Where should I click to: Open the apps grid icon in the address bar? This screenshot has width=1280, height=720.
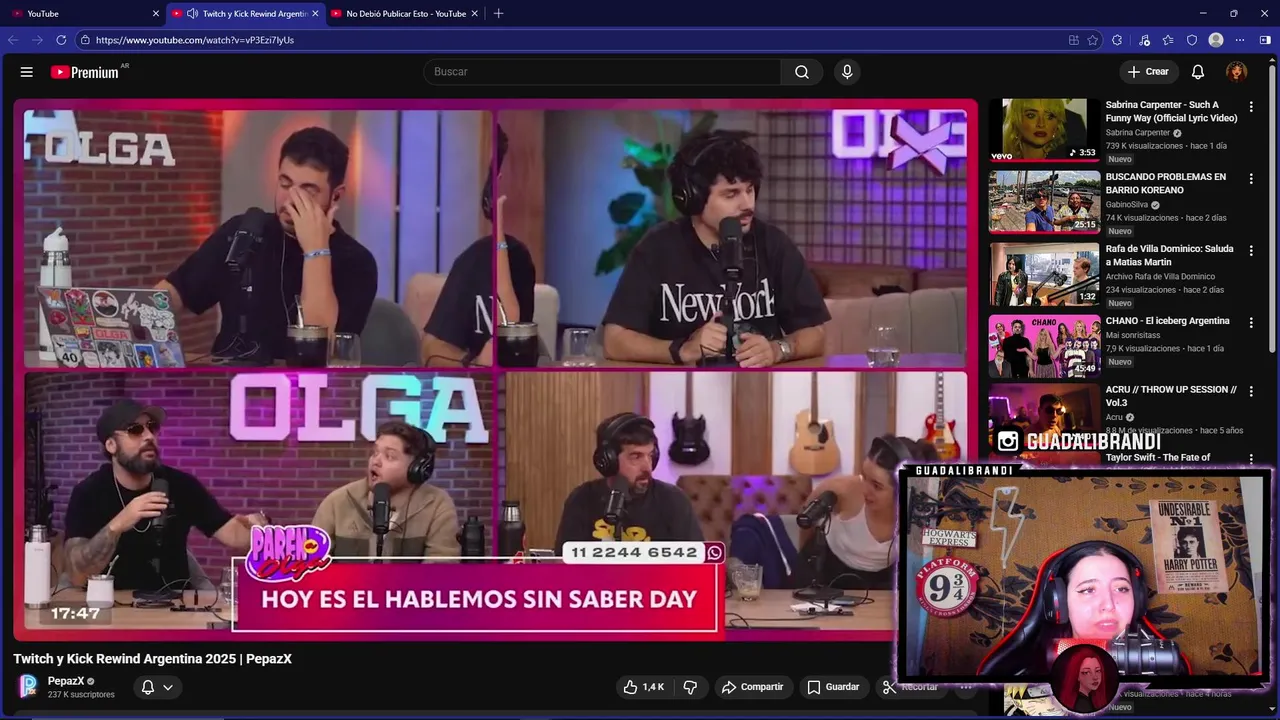pos(1074,40)
